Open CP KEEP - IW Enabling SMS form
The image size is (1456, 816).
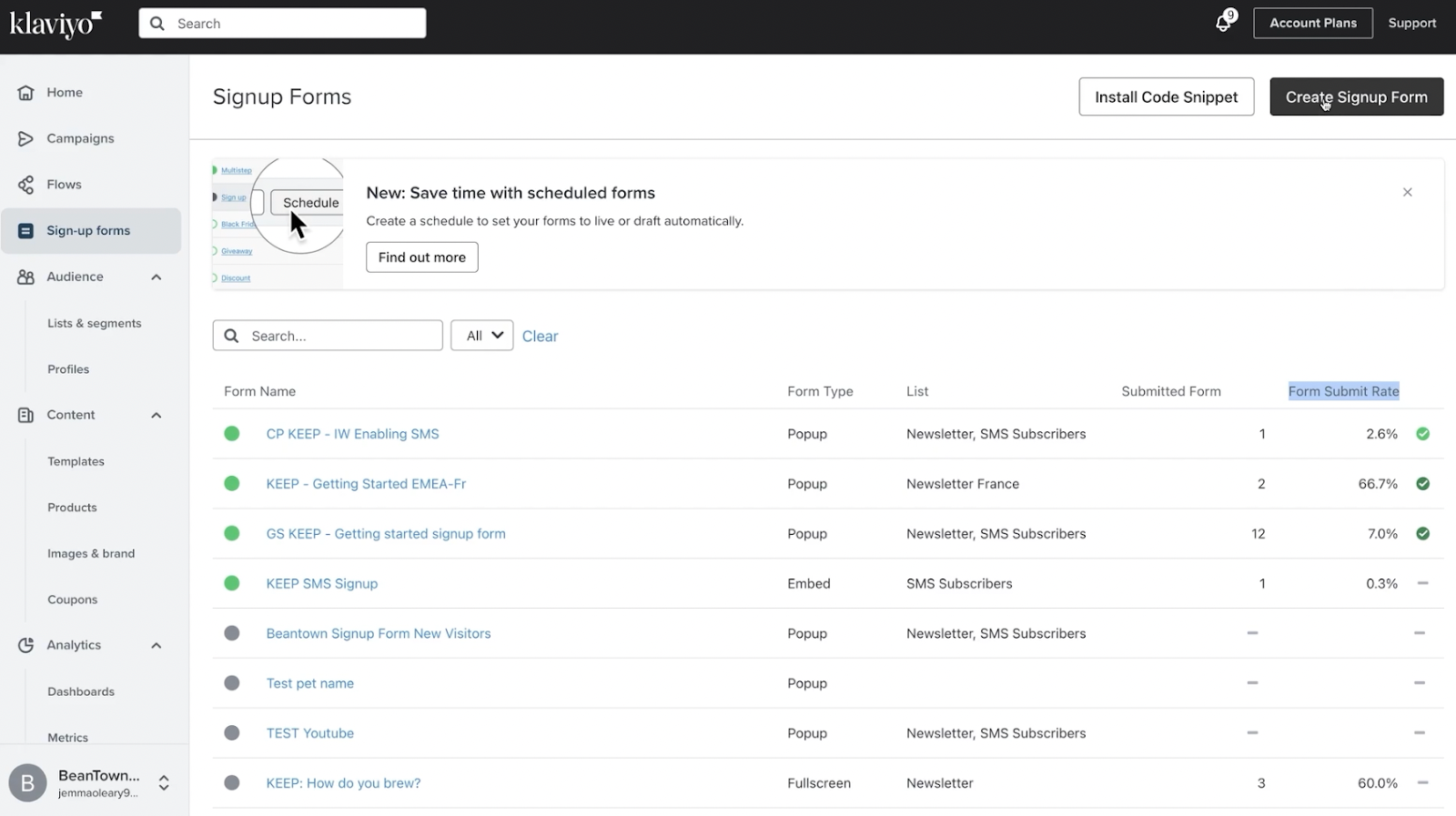click(352, 434)
